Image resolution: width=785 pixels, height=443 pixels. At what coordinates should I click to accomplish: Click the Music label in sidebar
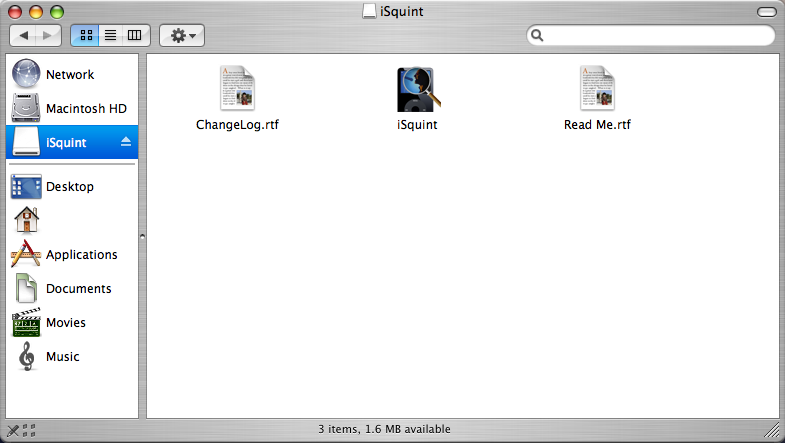63,357
